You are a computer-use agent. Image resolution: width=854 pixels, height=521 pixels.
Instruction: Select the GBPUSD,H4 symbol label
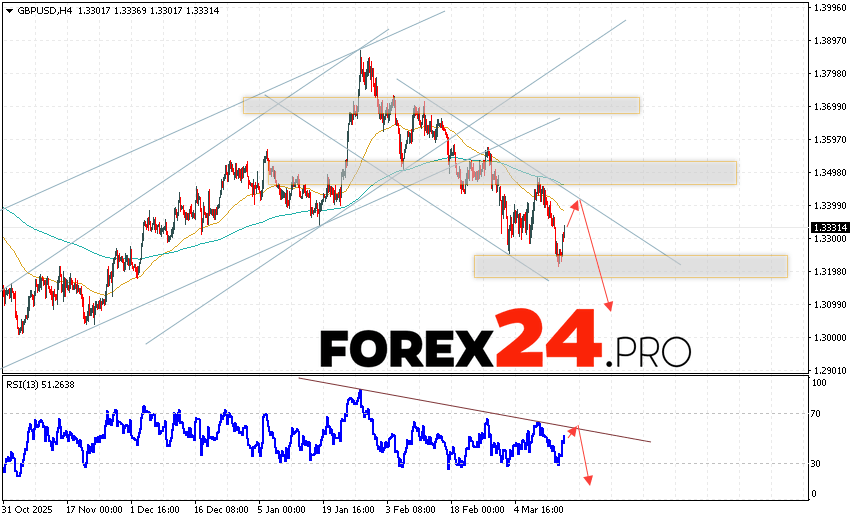point(45,11)
